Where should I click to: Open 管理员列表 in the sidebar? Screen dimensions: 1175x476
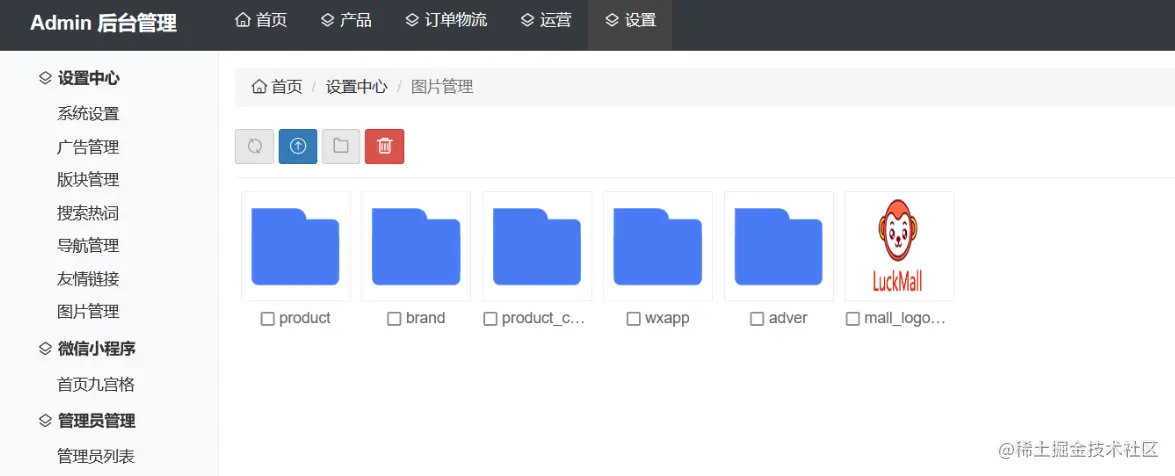click(96, 456)
